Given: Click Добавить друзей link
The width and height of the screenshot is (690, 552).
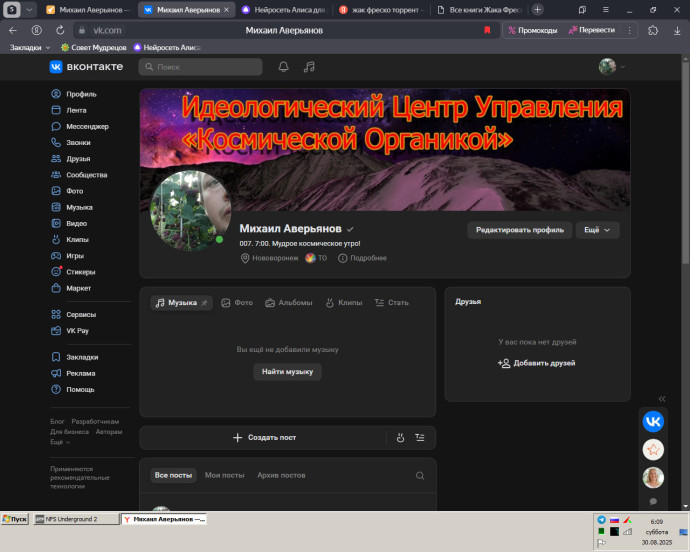Looking at the screenshot, I should click(x=537, y=363).
